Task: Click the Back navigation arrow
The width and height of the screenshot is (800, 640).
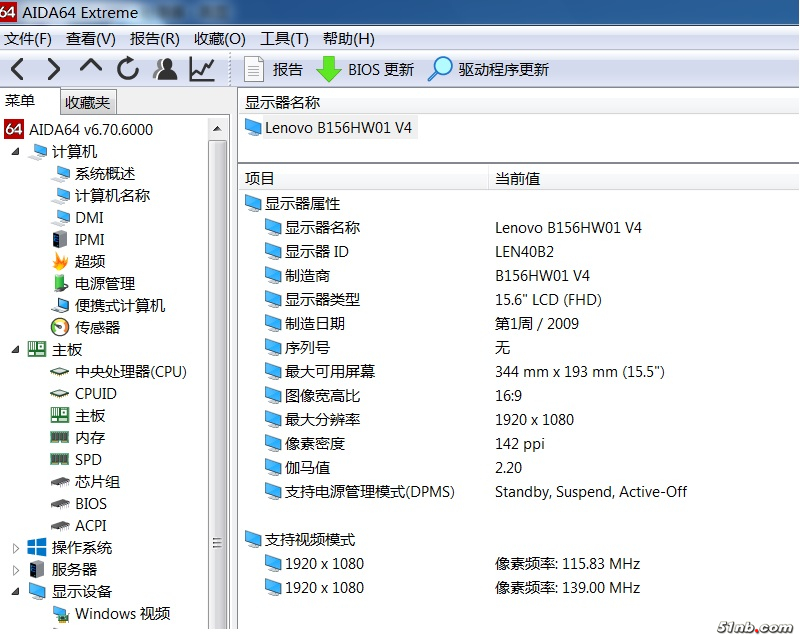Action: click(x=18, y=69)
